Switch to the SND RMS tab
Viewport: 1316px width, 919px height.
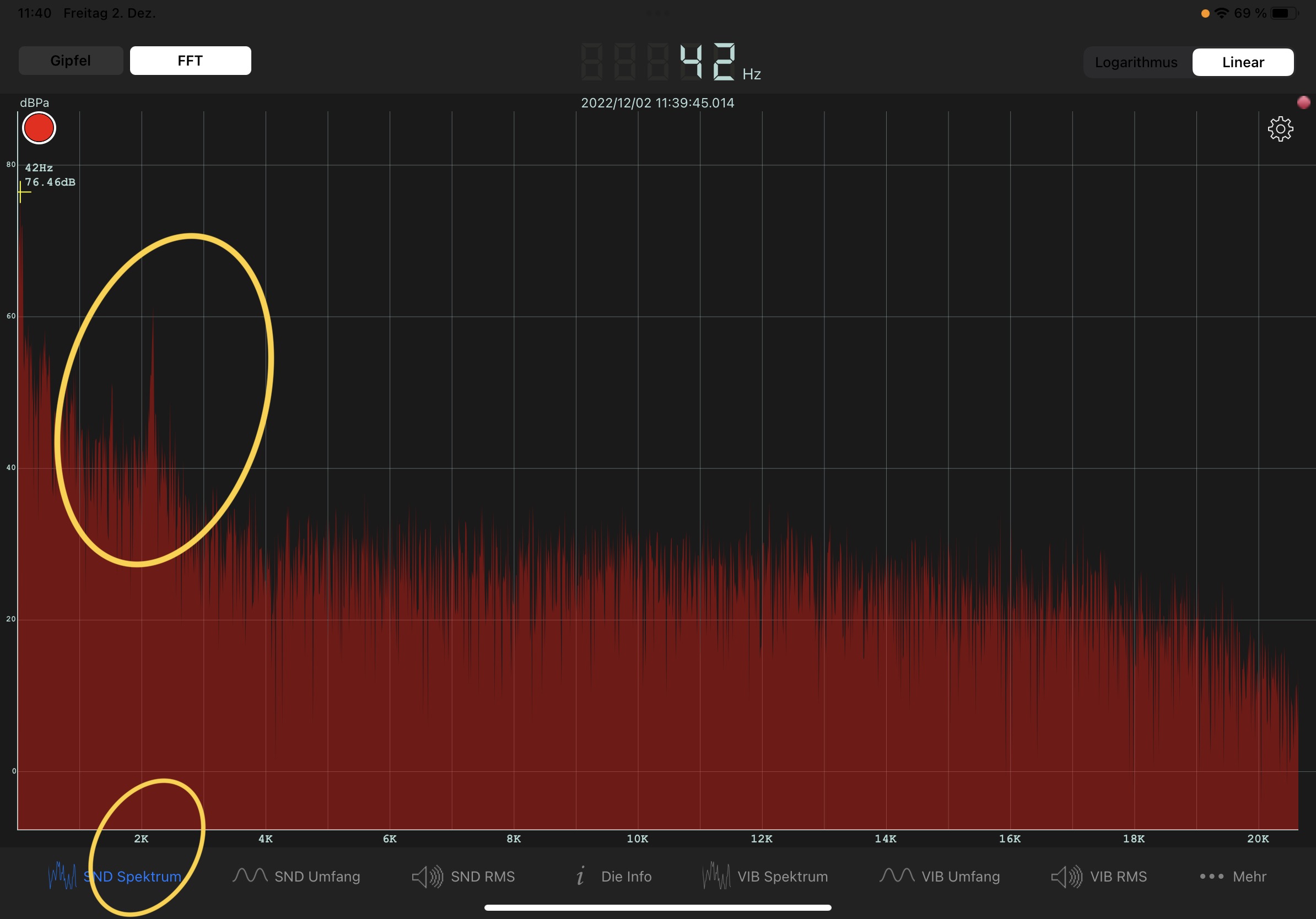[x=483, y=877]
